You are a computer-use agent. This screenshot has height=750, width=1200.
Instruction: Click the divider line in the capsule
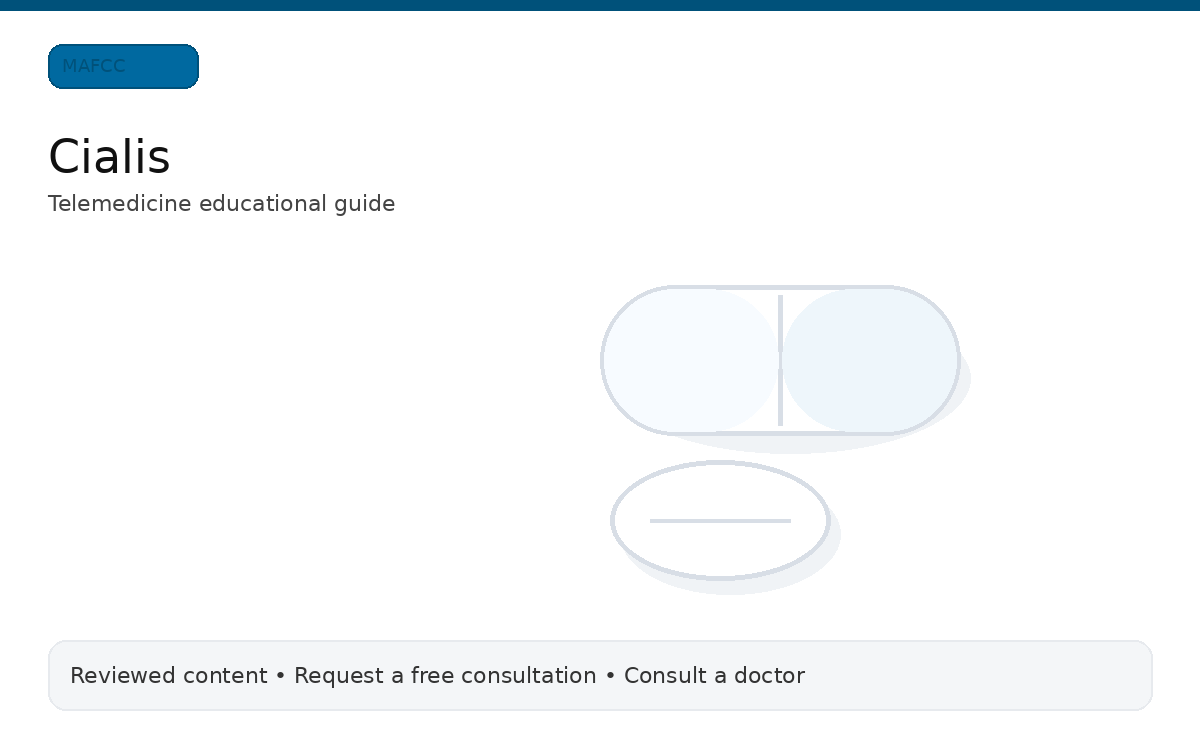(780, 360)
